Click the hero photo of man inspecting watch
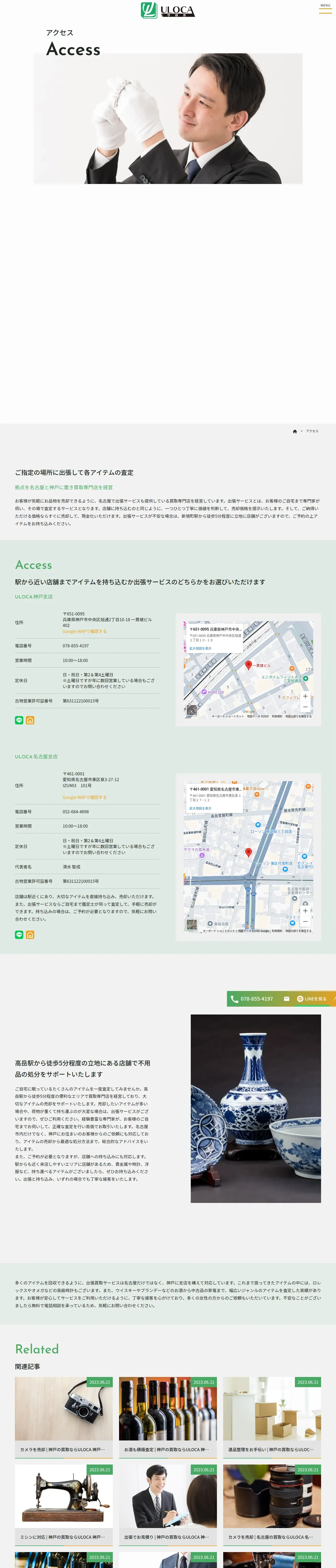 point(168,119)
